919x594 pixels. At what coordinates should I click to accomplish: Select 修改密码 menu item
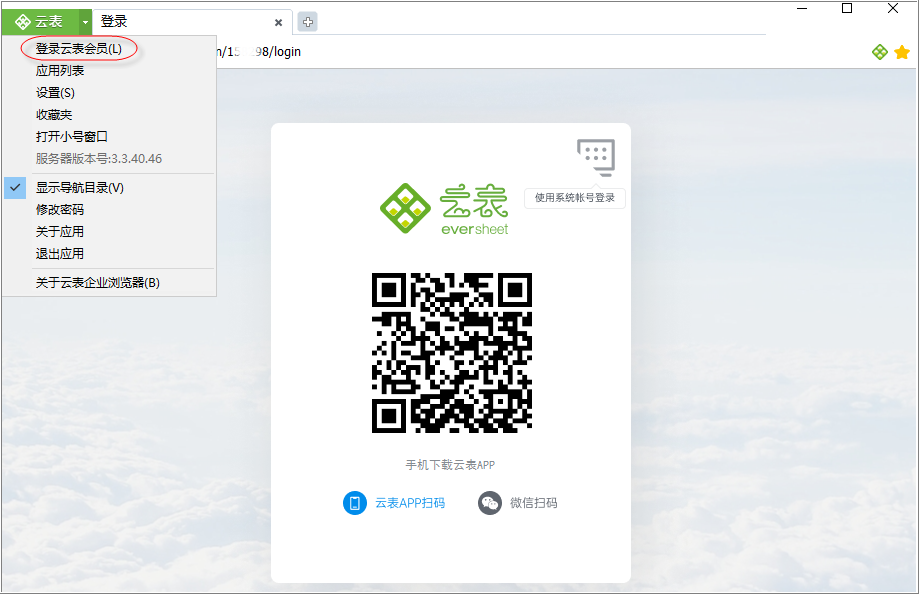click(60, 209)
